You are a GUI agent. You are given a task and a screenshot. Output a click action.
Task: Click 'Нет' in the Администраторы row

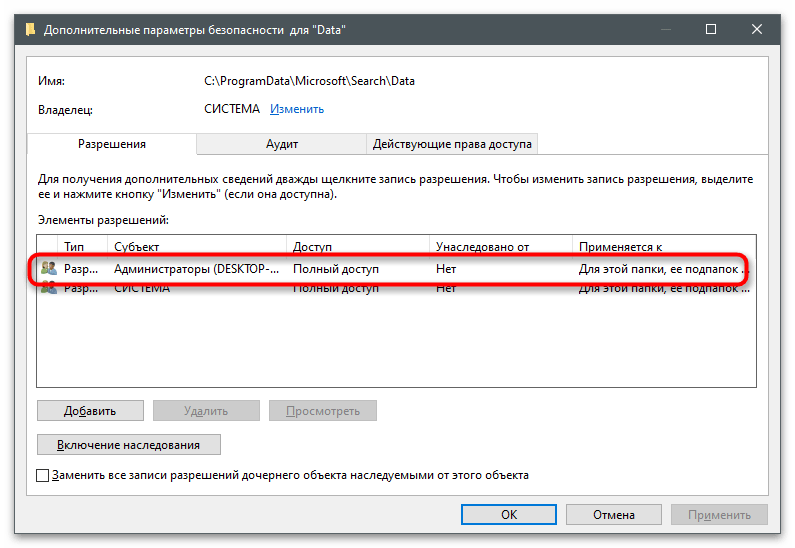click(446, 269)
